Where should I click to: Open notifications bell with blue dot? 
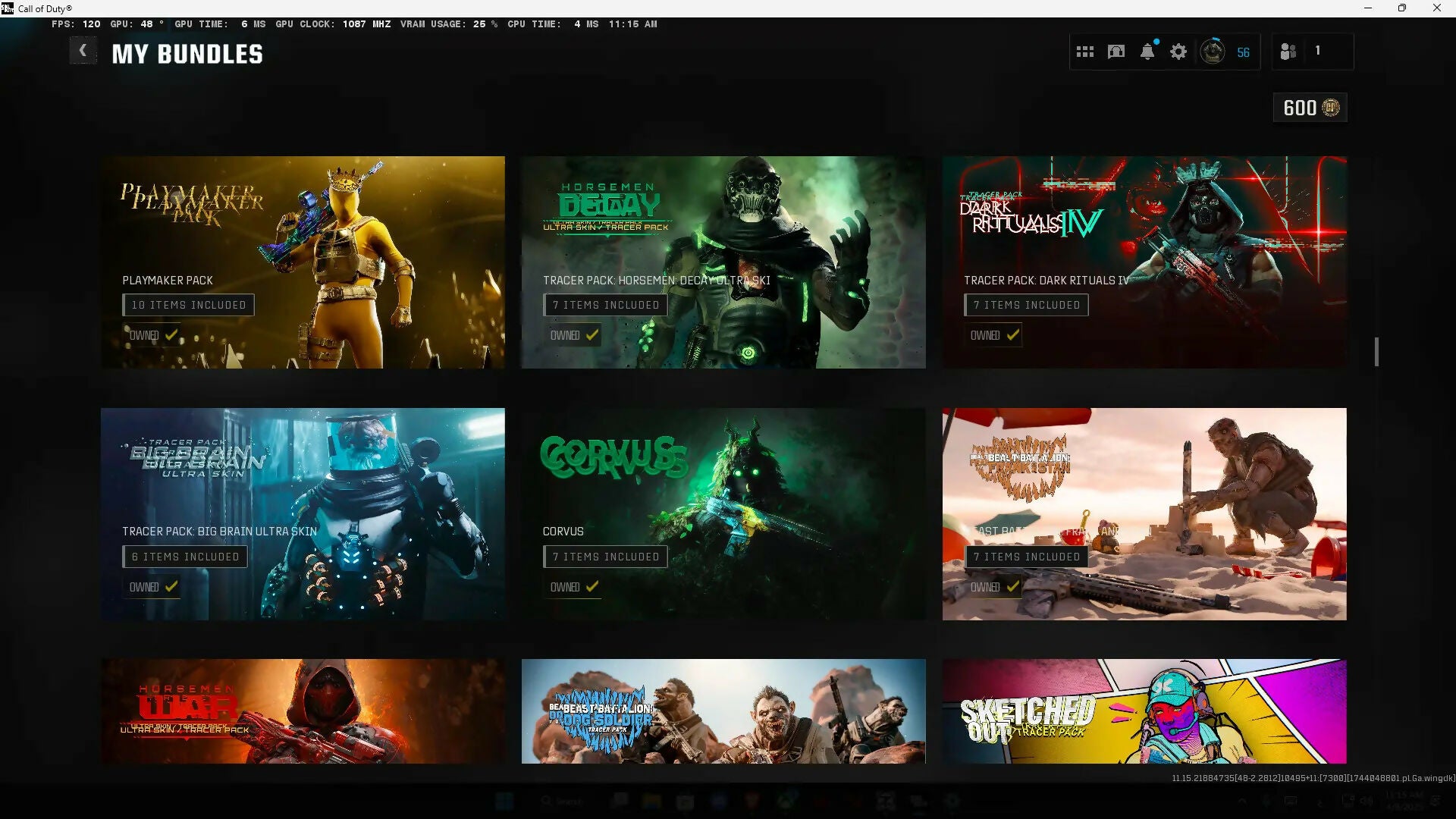[1148, 51]
